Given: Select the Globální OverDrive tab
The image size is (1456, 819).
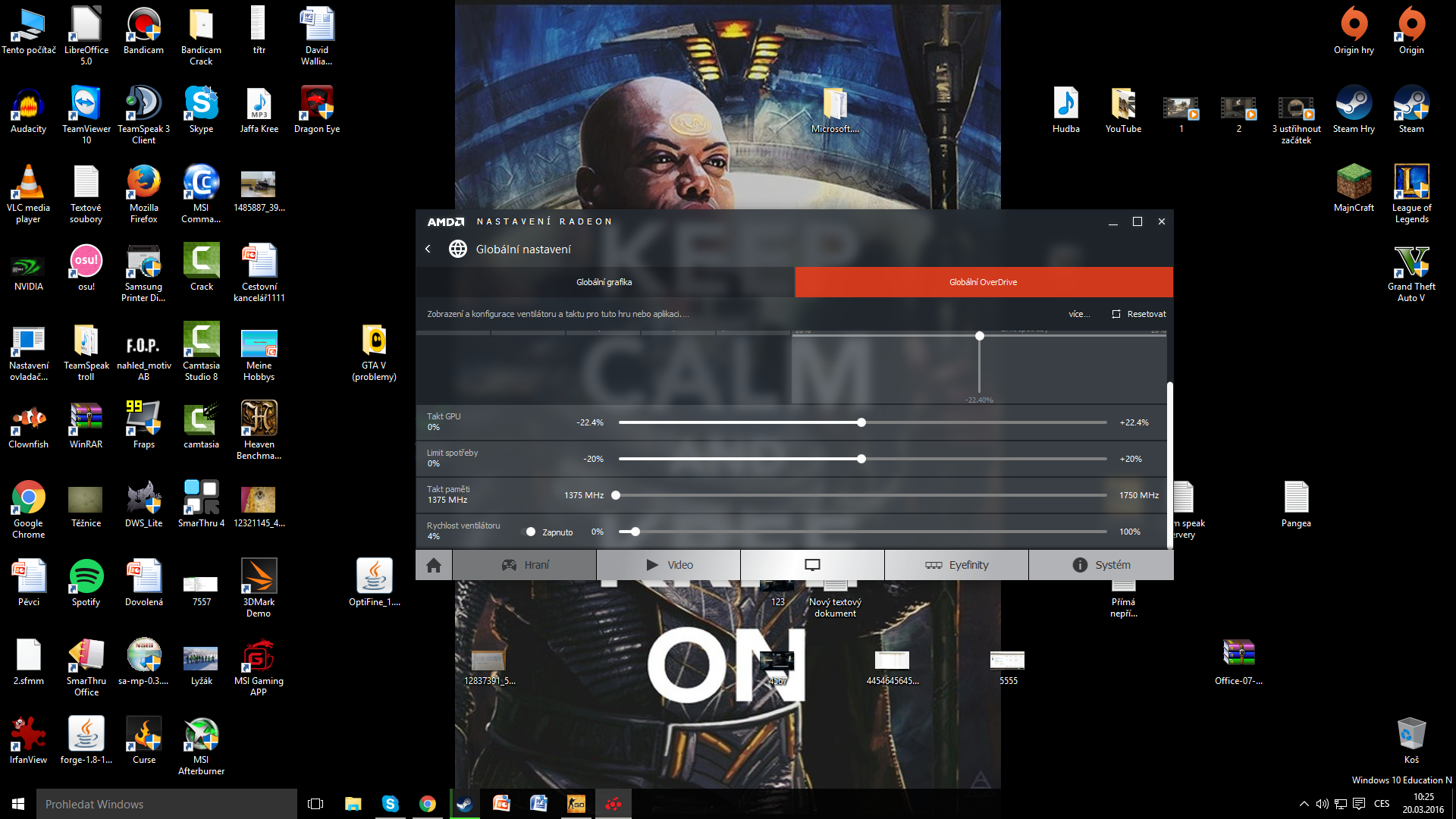Looking at the screenshot, I should click(x=984, y=282).
